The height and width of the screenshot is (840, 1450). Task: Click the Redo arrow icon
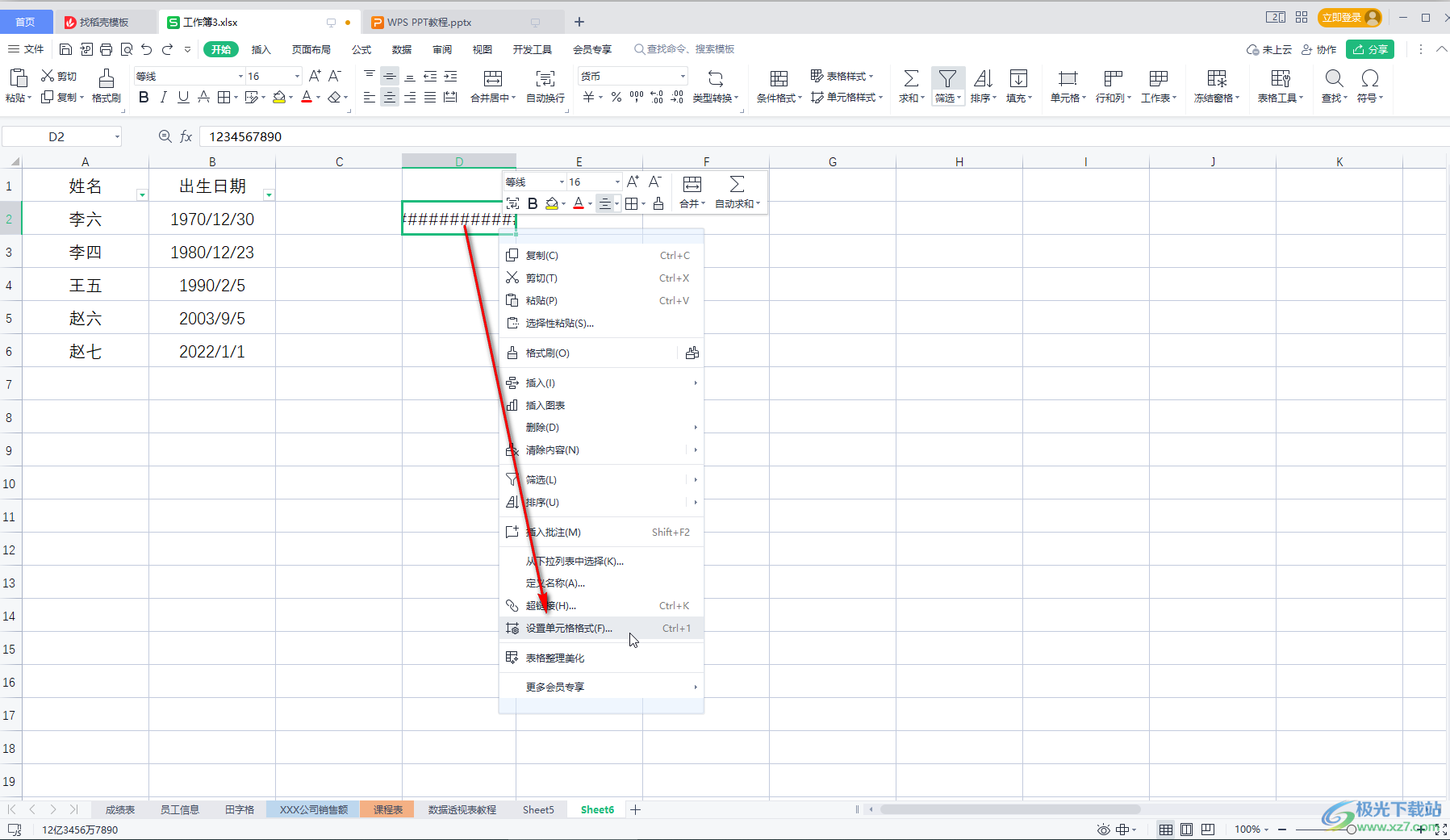(x=167, y=49)
